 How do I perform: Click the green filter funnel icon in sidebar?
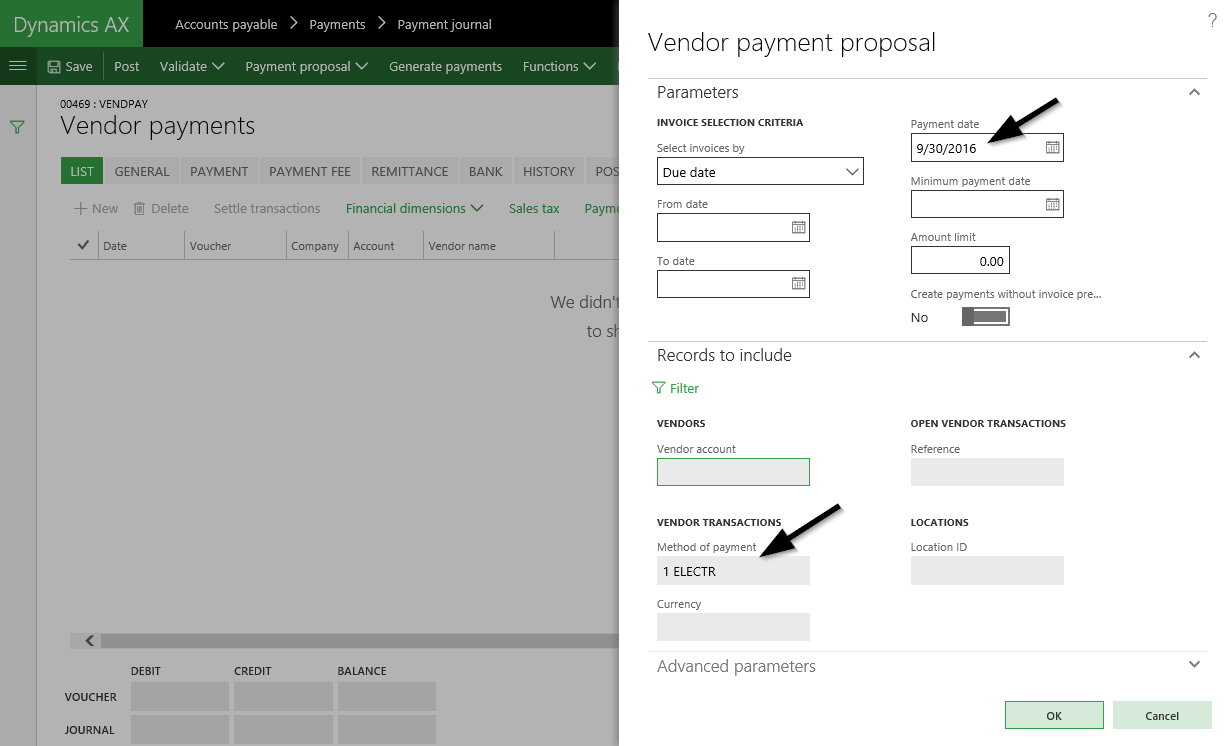point(17,127)
